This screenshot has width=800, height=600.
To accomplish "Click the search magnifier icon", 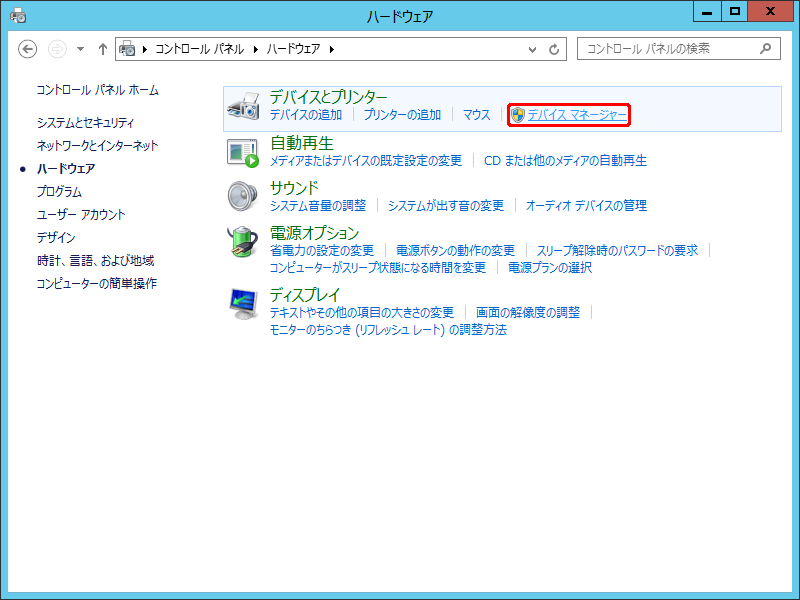I will (765, 48).
